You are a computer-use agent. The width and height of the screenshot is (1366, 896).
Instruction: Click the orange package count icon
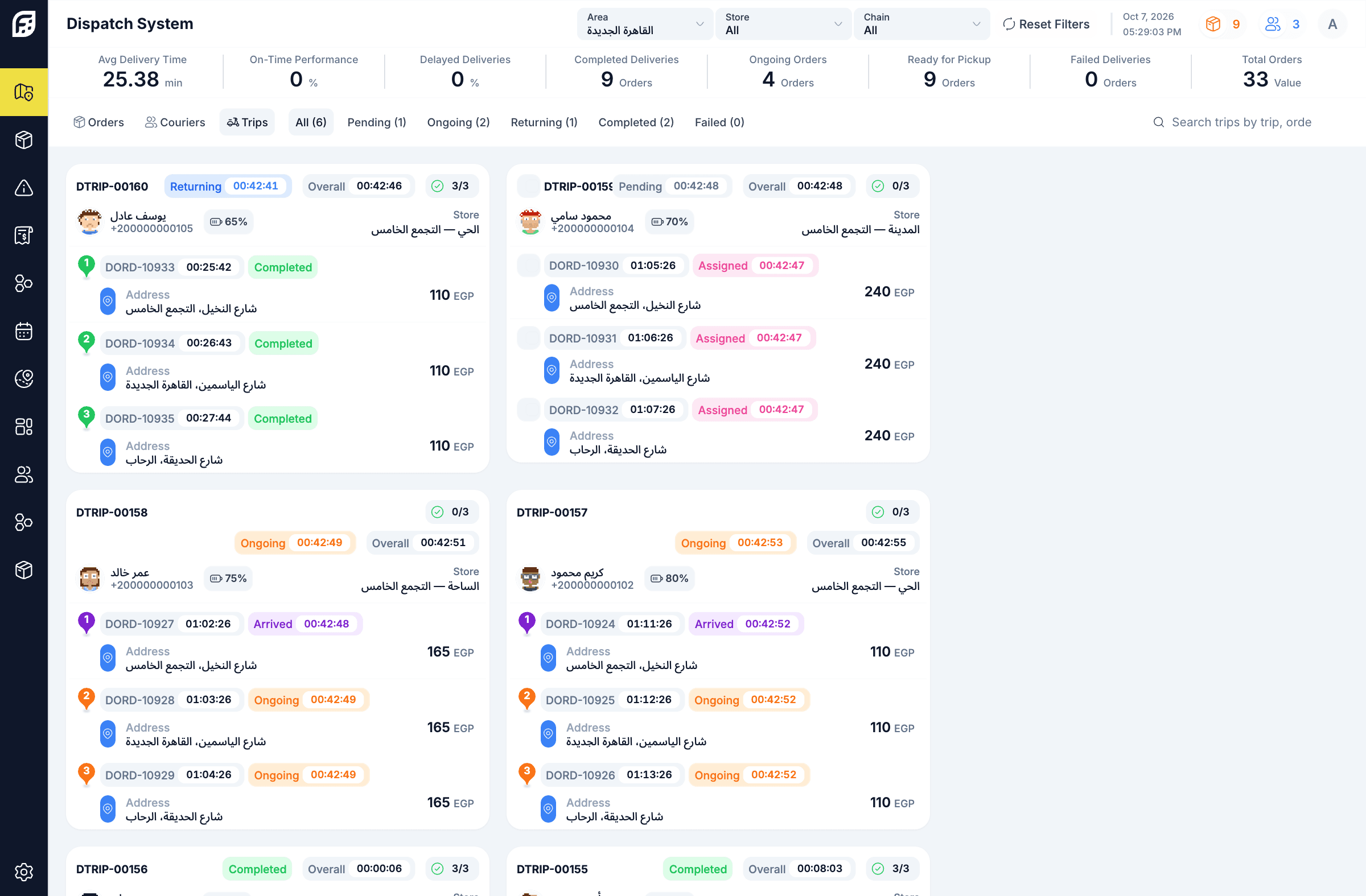click(1213, 24)
